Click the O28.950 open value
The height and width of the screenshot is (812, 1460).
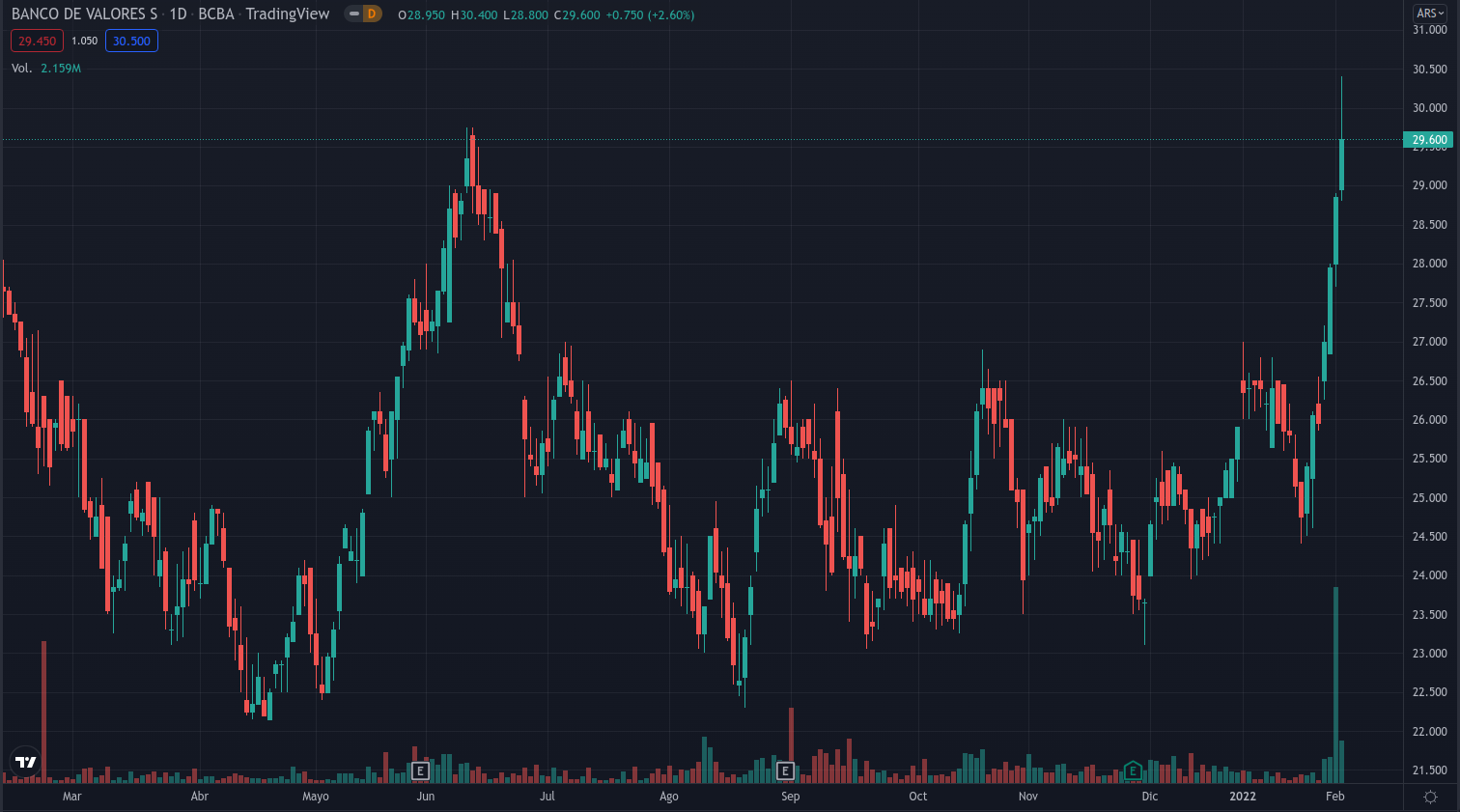click(421, 14)
